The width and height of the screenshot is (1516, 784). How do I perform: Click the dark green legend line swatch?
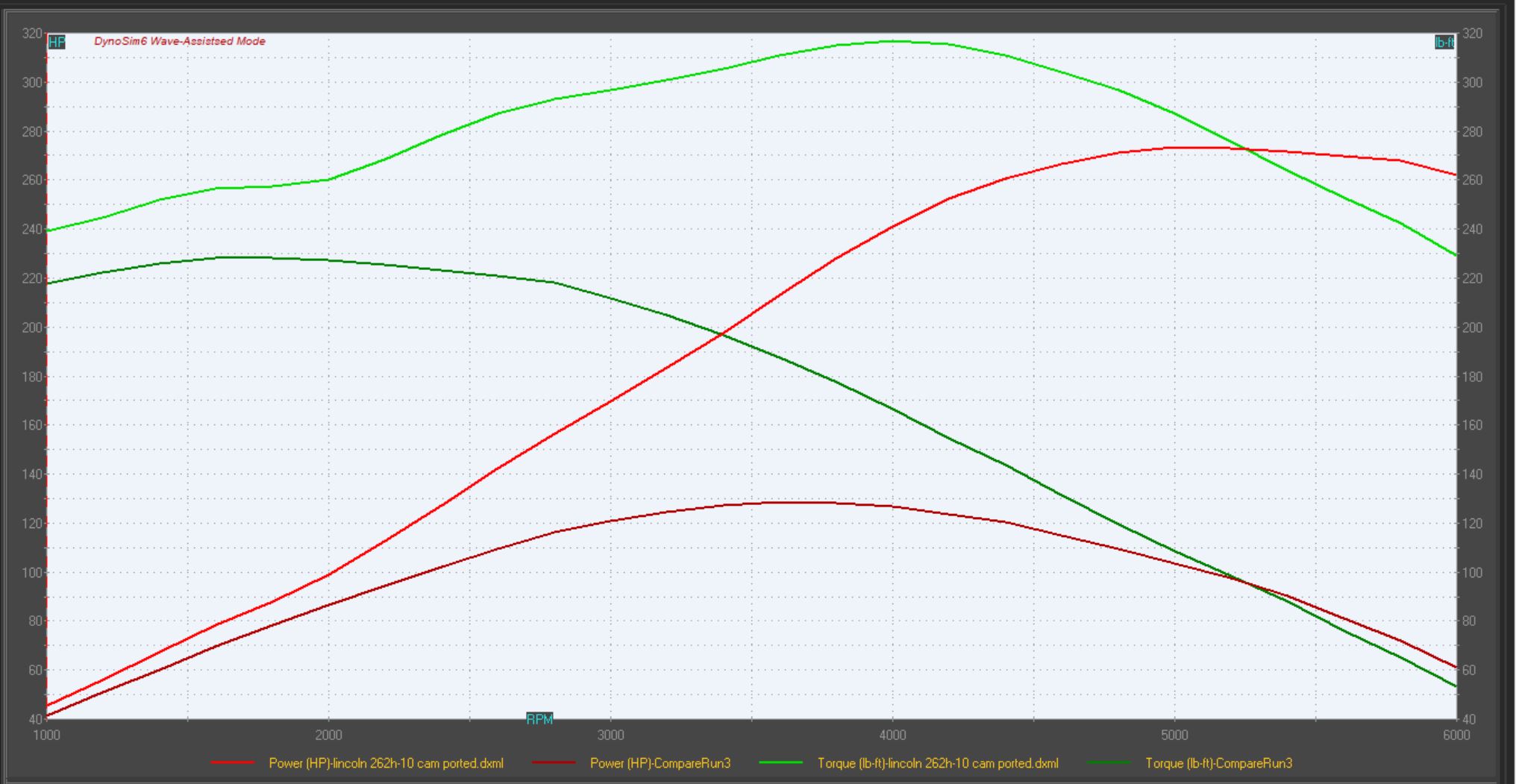coord(1109,763)
